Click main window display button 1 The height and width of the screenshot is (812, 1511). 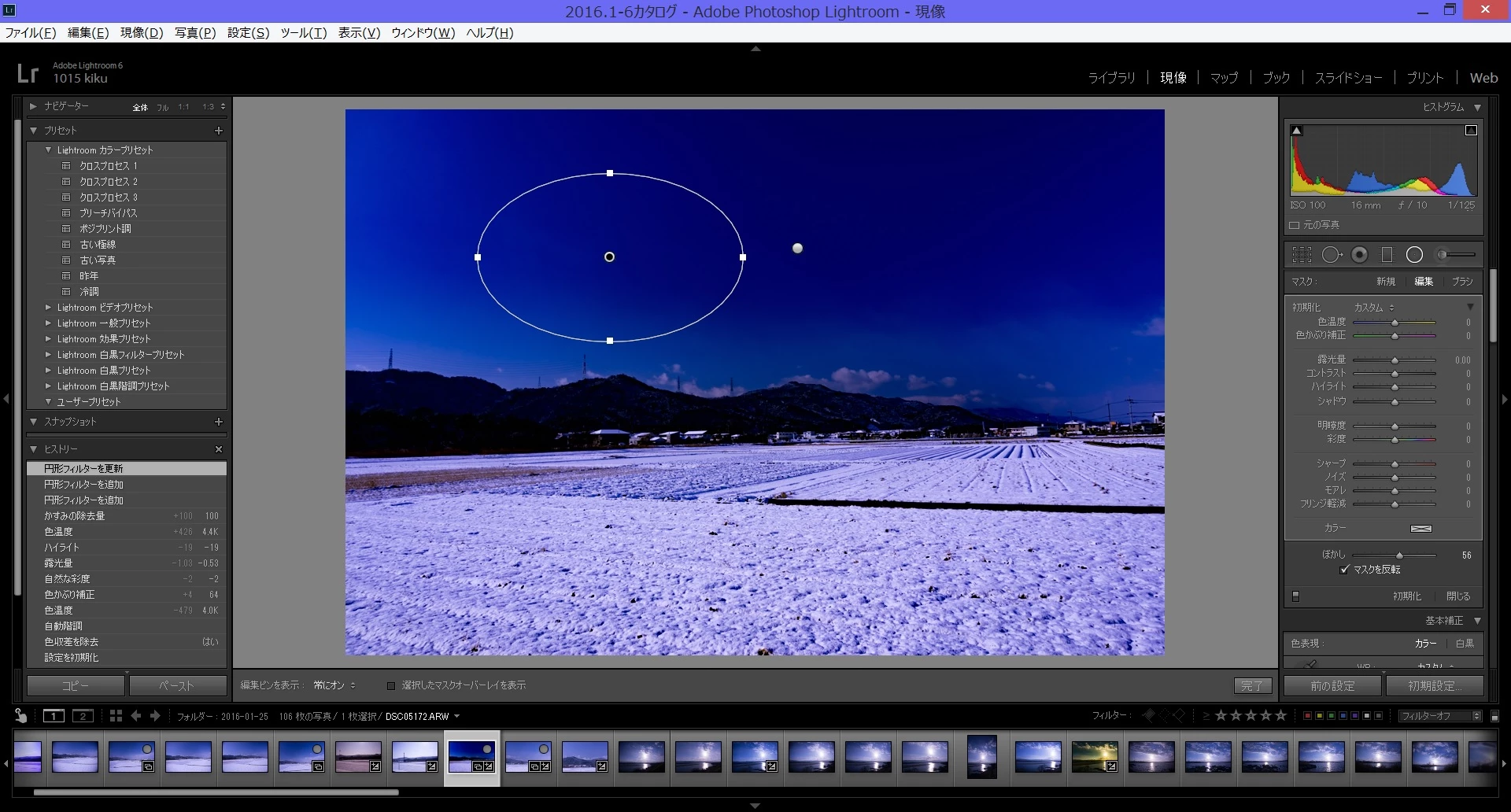point(54,715)
